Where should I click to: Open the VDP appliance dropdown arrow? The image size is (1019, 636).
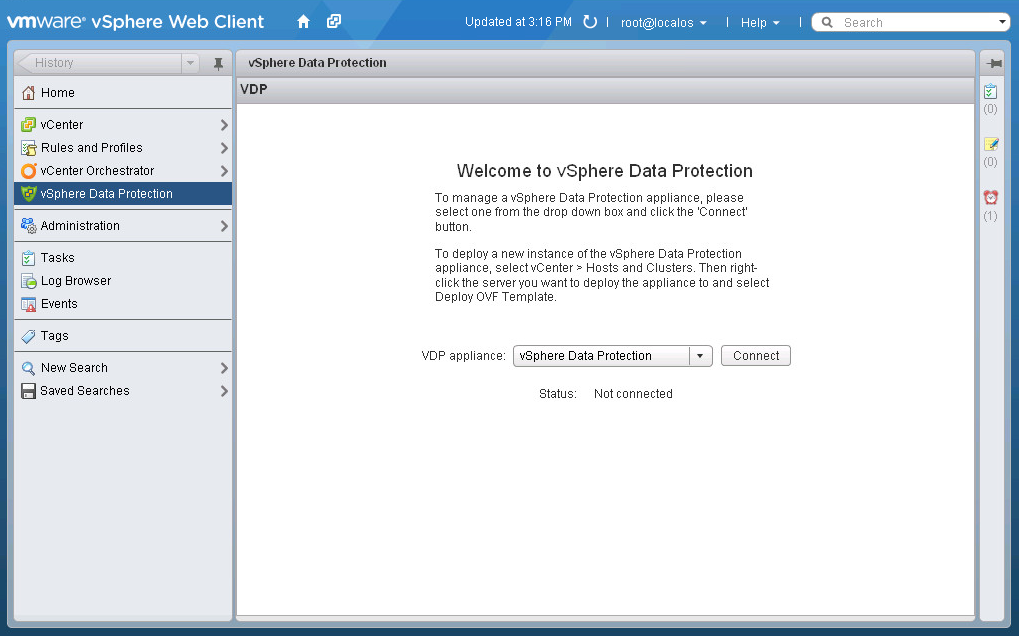click(700, 356)
